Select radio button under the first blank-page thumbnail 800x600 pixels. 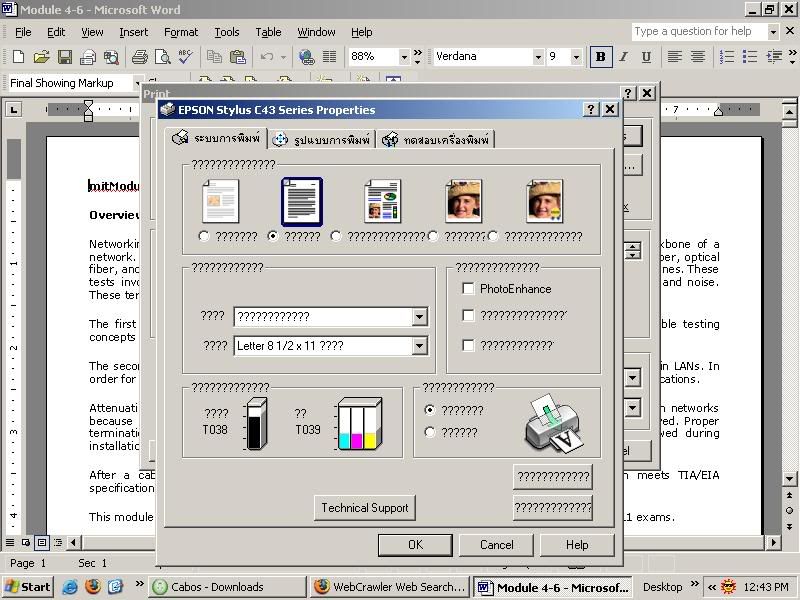point(204,236)
